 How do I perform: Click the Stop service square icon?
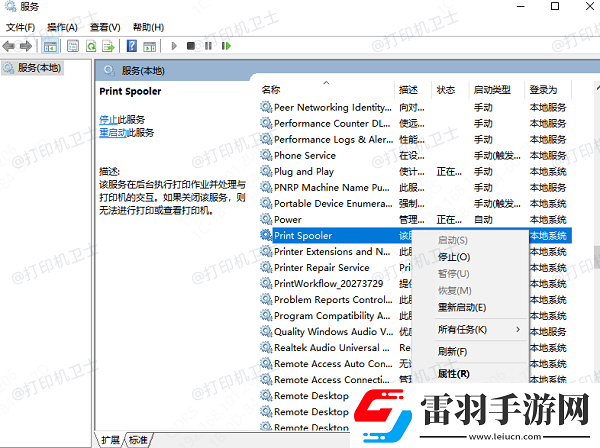(x=191, y=46)
